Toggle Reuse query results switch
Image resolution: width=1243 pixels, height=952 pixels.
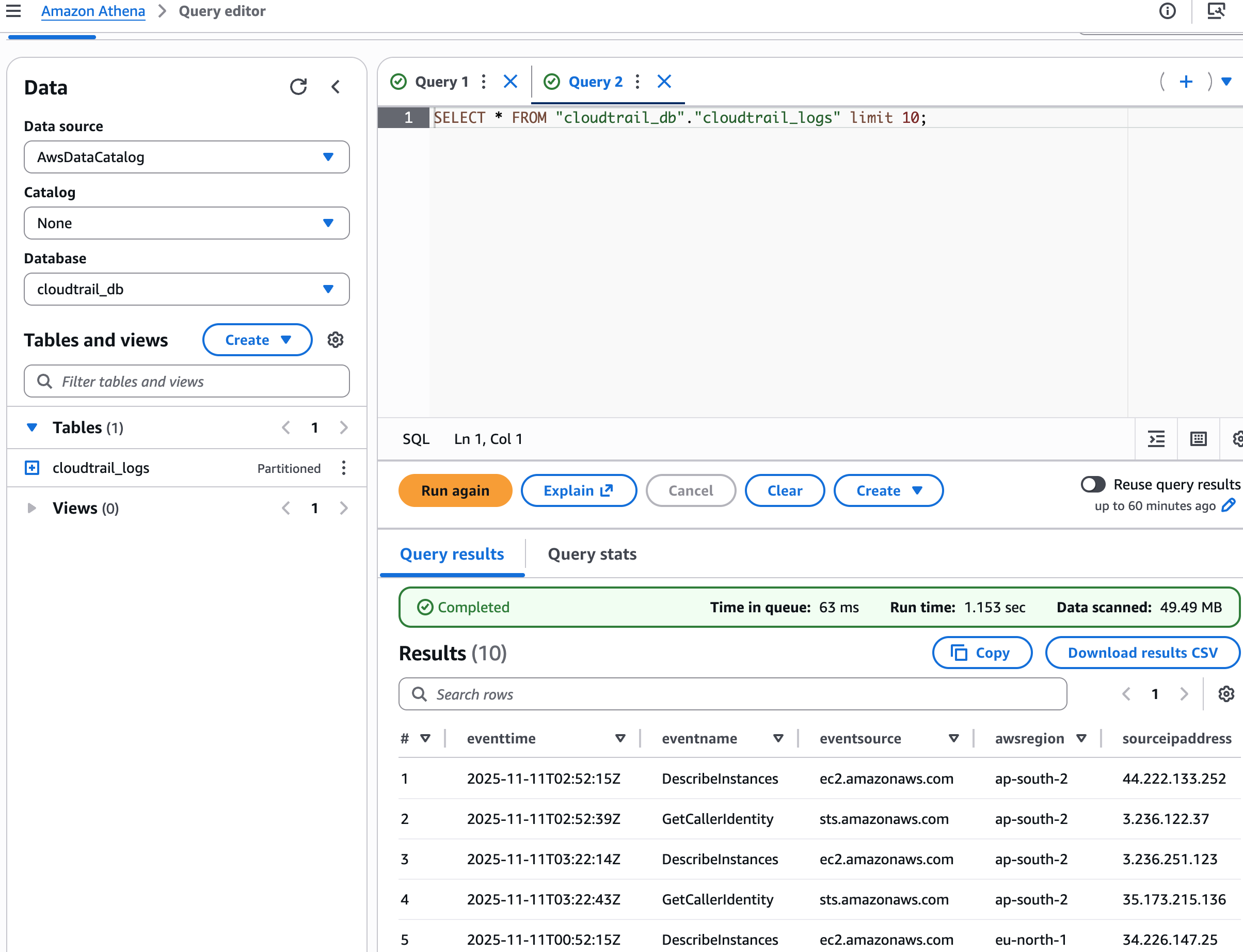coord(1093,484)
